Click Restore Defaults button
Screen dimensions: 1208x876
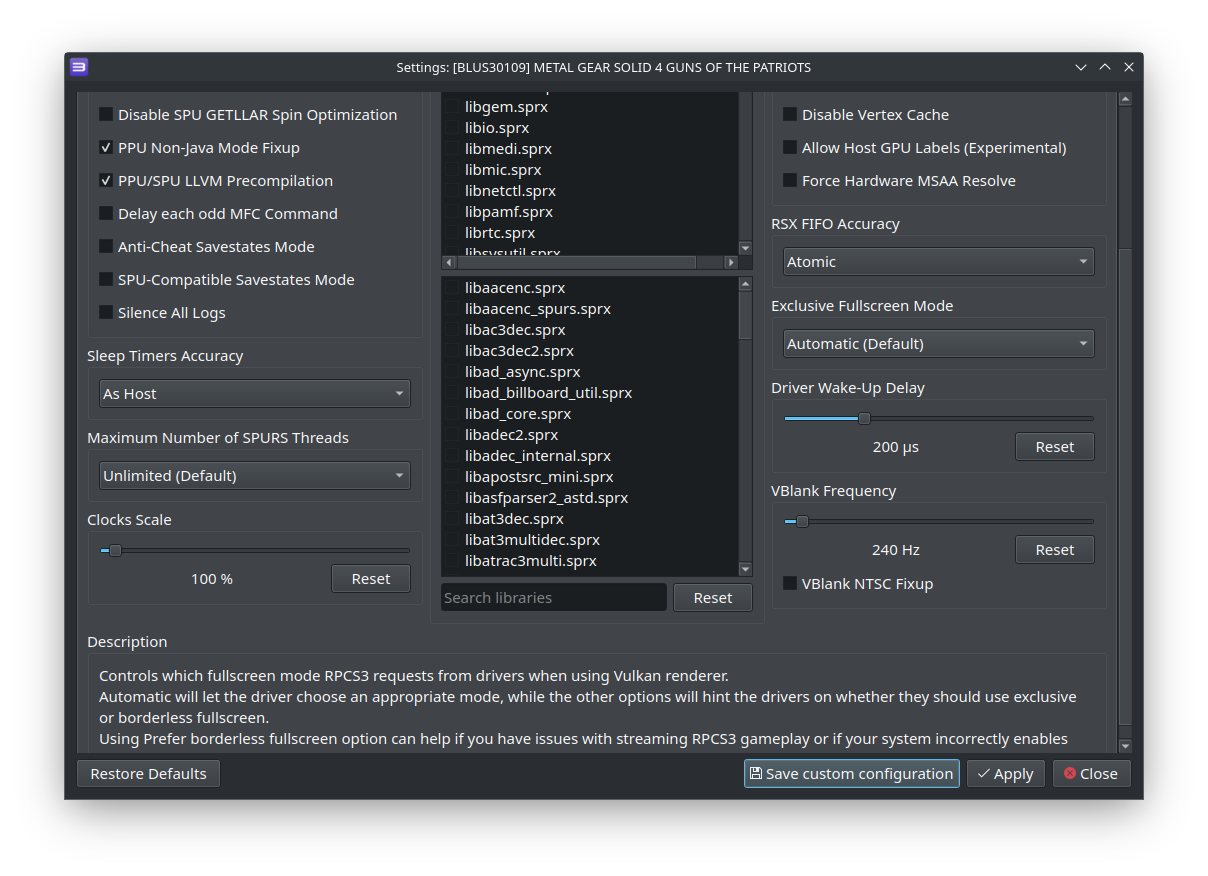tap(148, 774)
